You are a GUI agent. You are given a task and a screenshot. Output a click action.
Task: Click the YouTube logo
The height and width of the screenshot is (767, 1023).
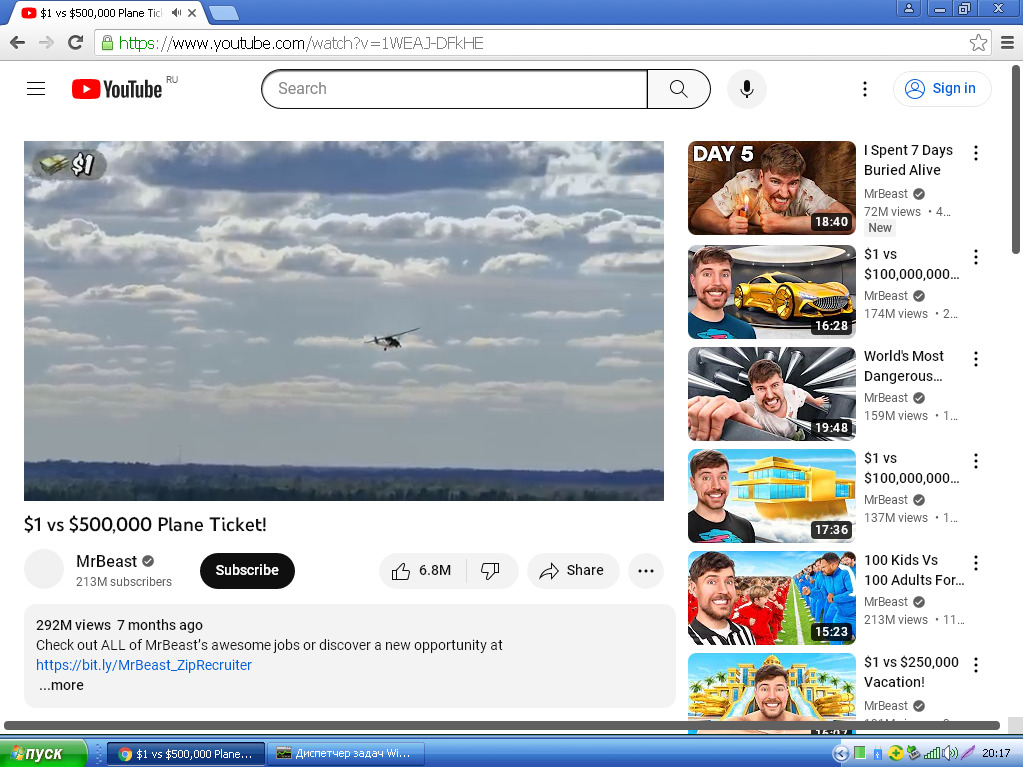coord(117,89)
